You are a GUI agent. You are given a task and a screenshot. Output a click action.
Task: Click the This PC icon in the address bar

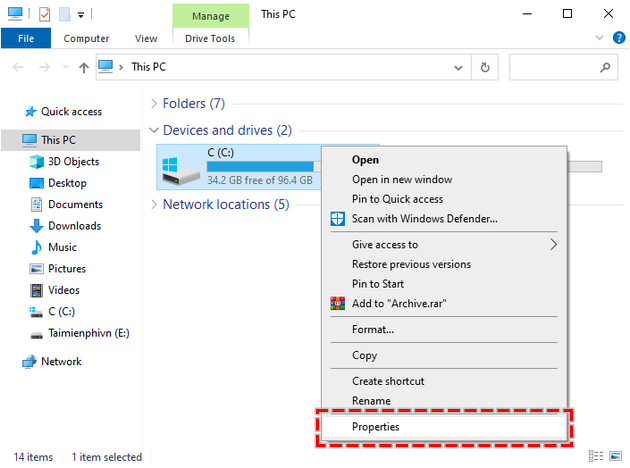(x=106, y=67)
